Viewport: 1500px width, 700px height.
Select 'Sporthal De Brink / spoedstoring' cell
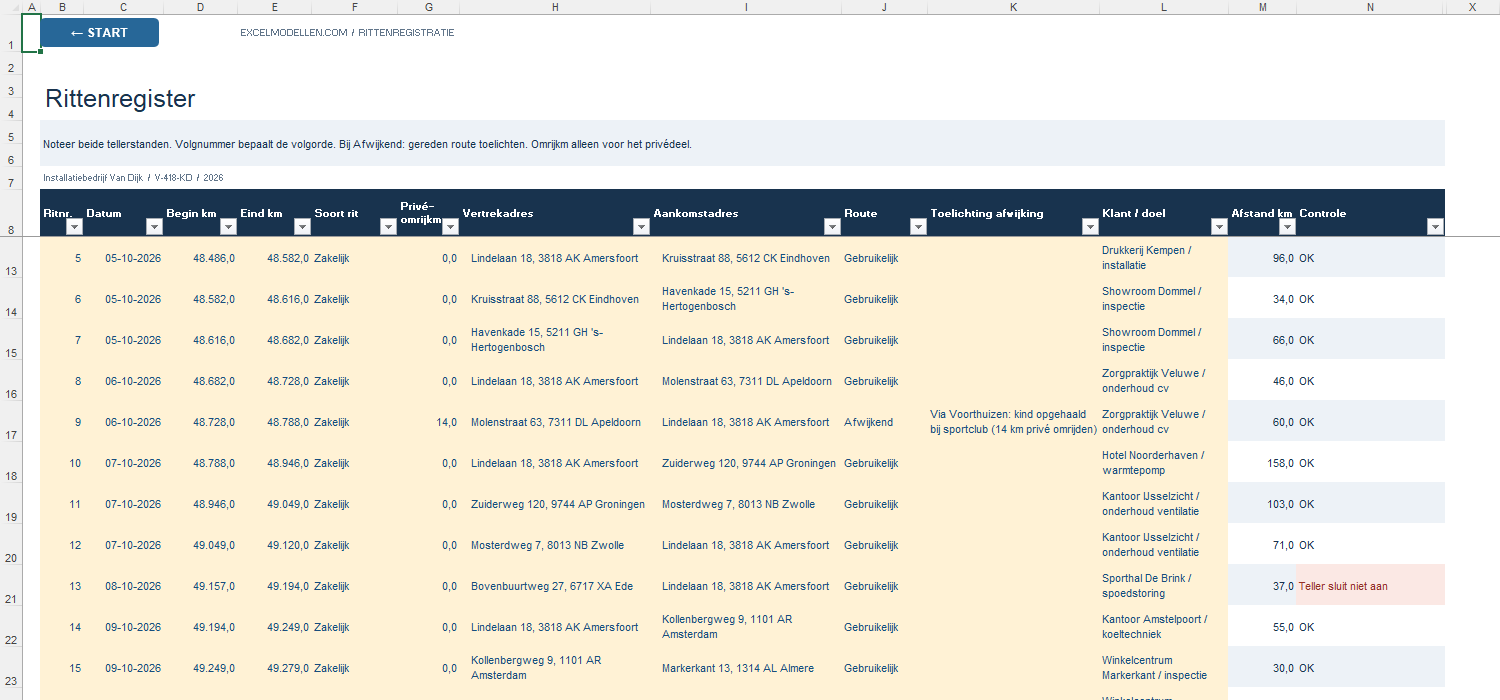point(1164,586)
